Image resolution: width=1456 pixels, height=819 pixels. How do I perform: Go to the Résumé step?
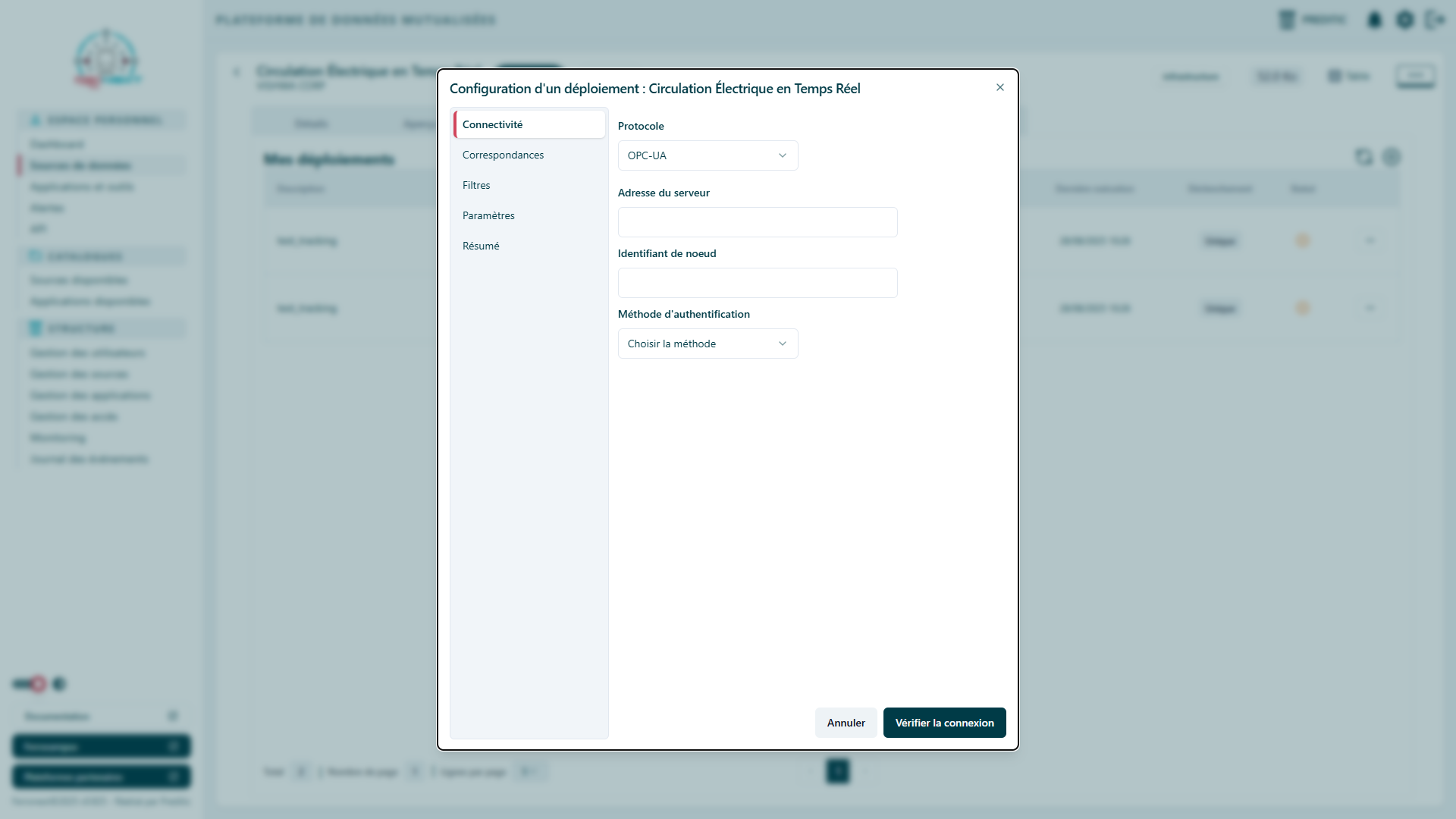pyautogui.click(x=529, y=246)
